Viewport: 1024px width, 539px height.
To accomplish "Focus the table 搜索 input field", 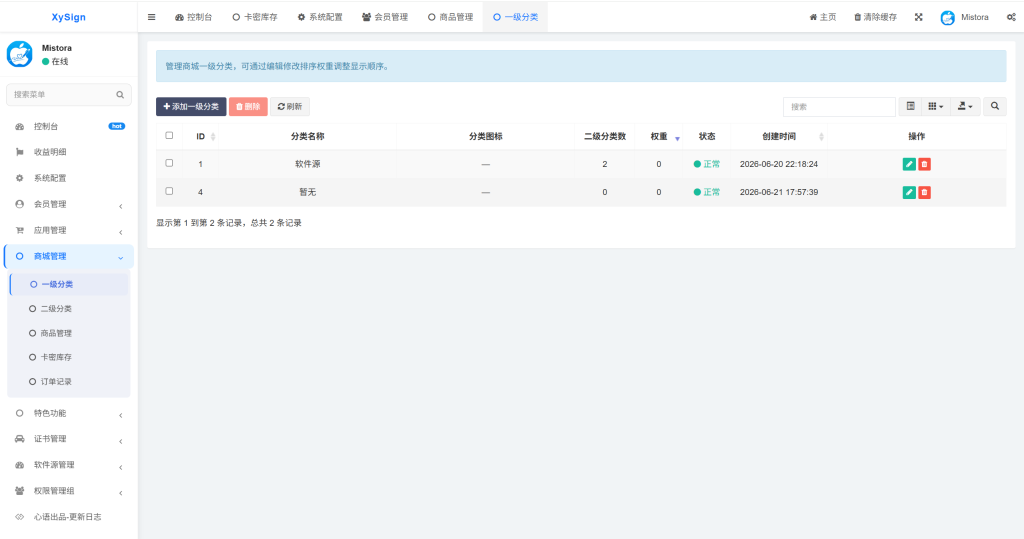I will point(839,106).
